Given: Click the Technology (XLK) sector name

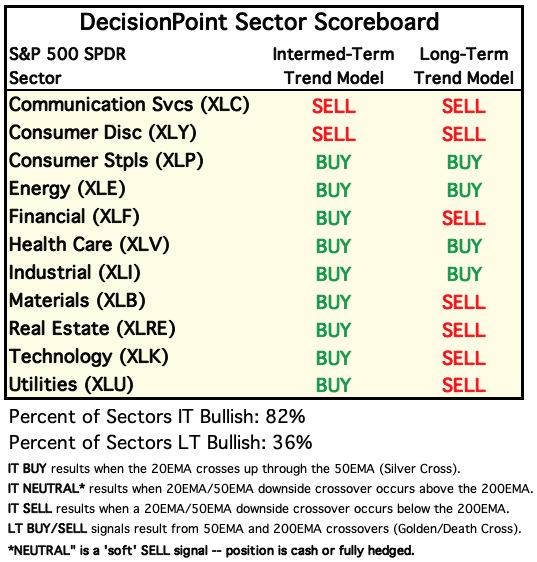Looking at the screenshot, I should coord(89,357).
